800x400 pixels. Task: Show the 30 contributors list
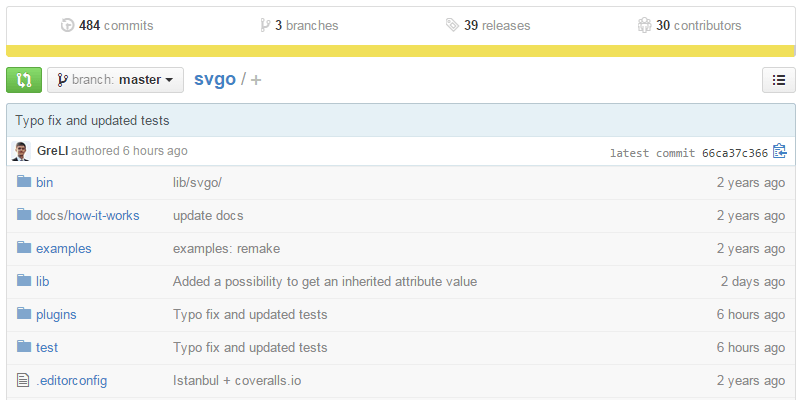[x=689, y=25]
